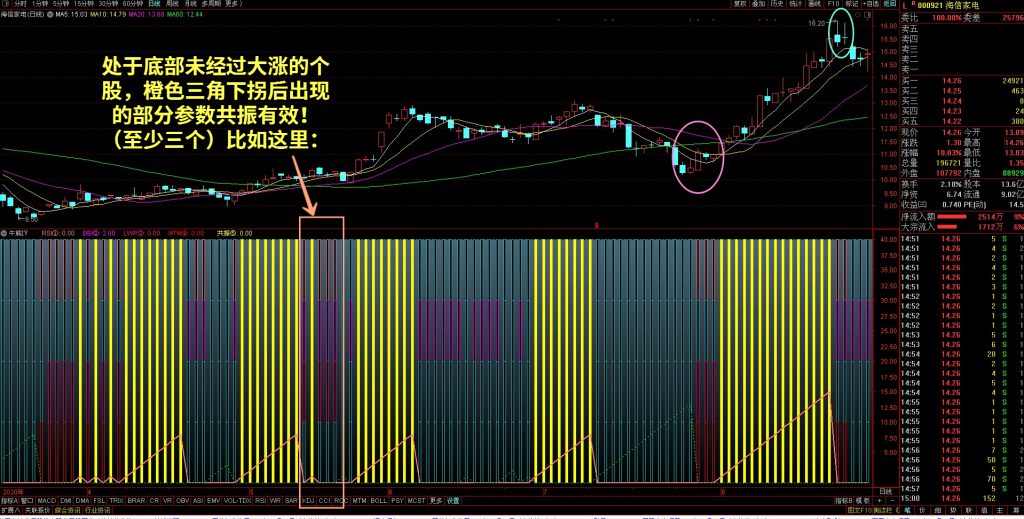This screenshot has height=519, width=1024.
Task: Click the 叠加 overlay toolbar button
Action: (x=758, y=4)
